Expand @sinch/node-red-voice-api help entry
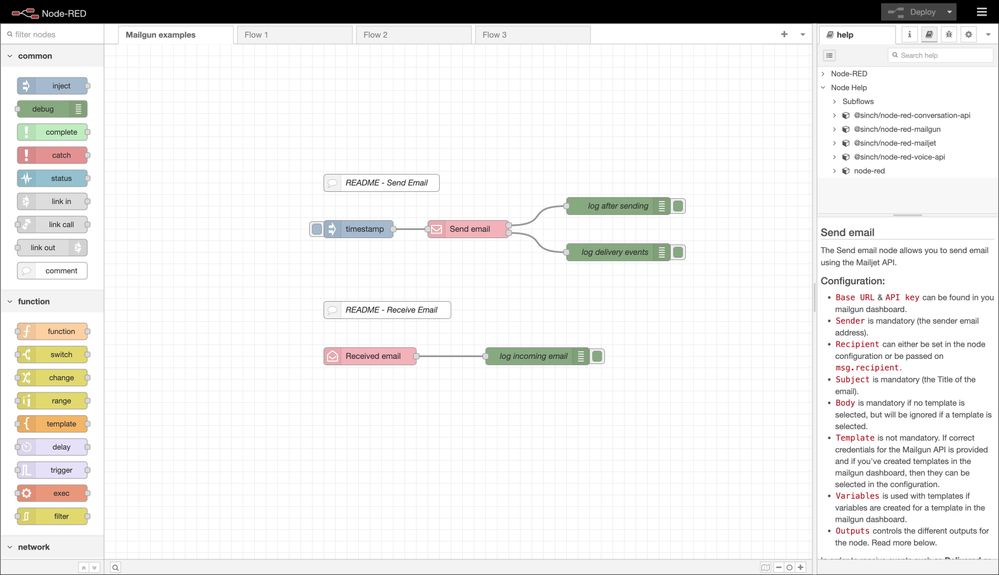999x575 pixels. [835, 157]
